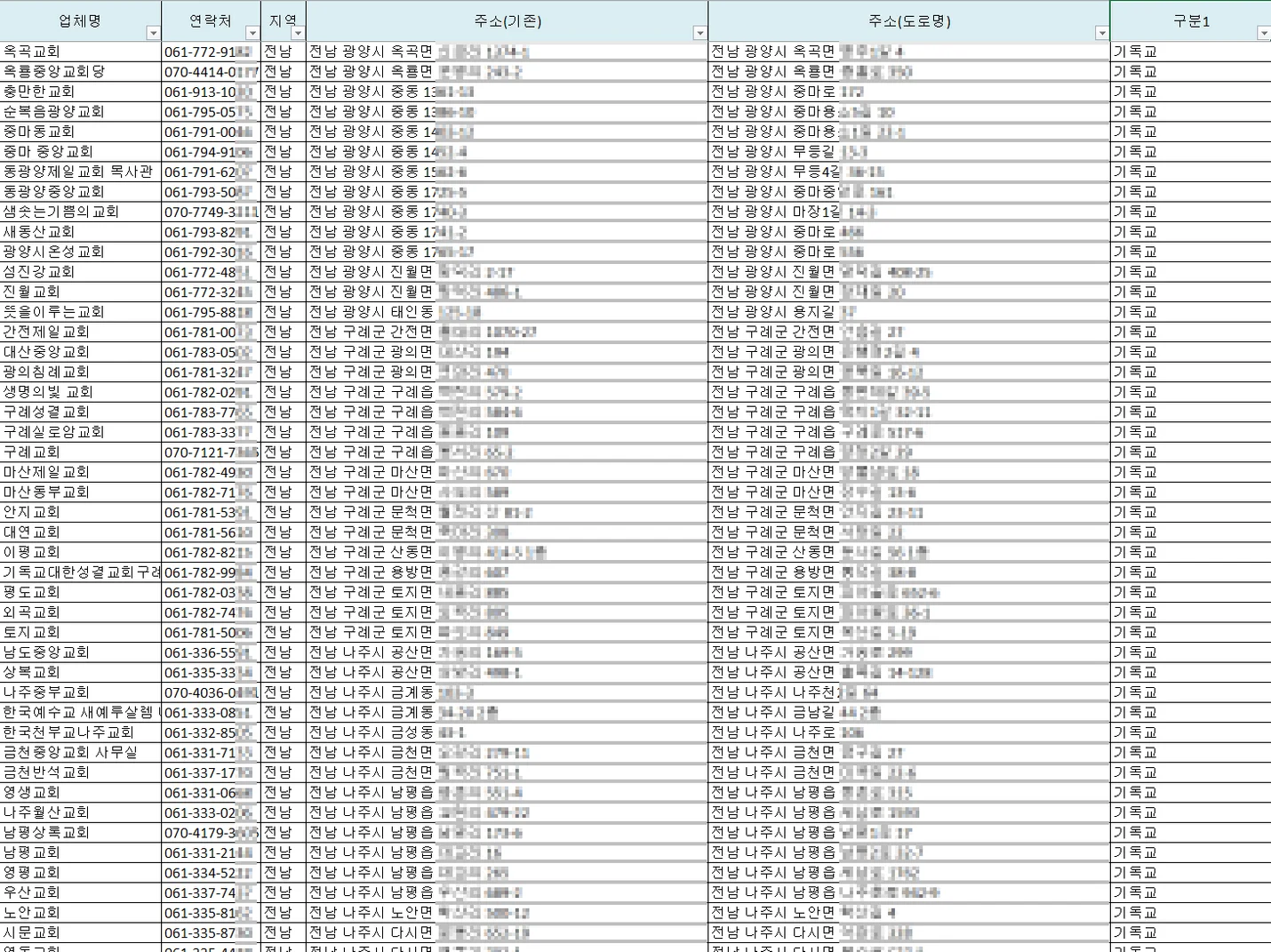Image resolution: width=1271 pixels, height=952 pixels.
Task: Click the 상복교회 cell
Action: 81,672
